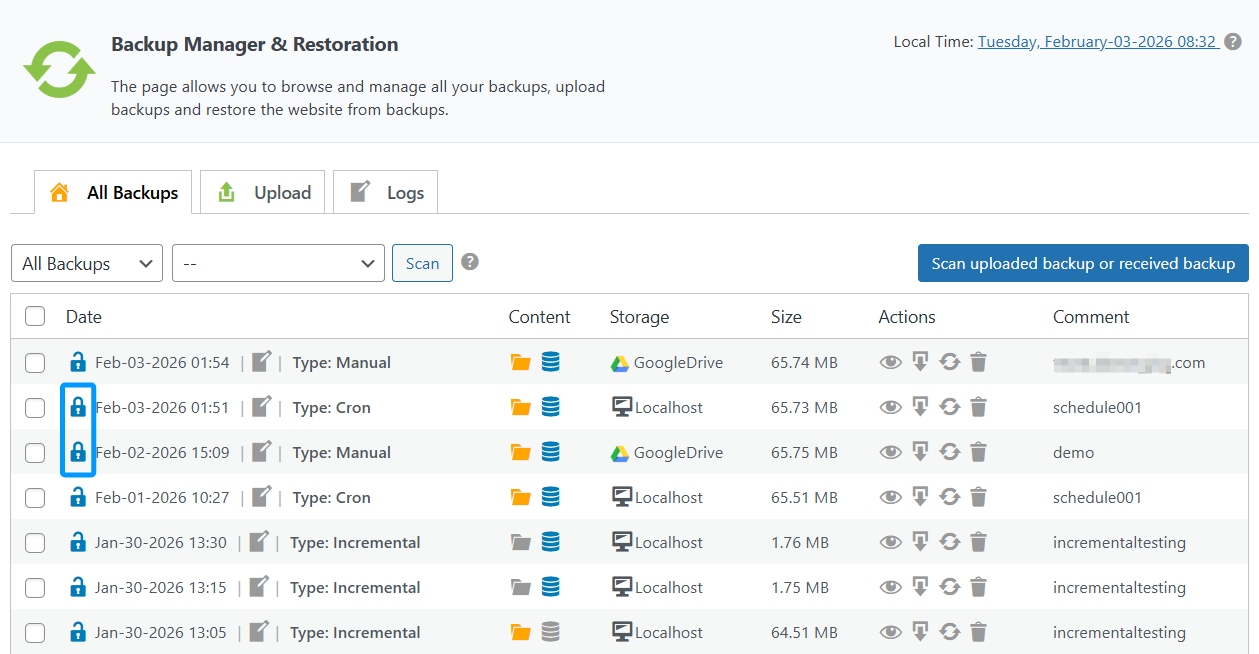Click folder content icon on Feb-03-2026 01:51 row

520,407
